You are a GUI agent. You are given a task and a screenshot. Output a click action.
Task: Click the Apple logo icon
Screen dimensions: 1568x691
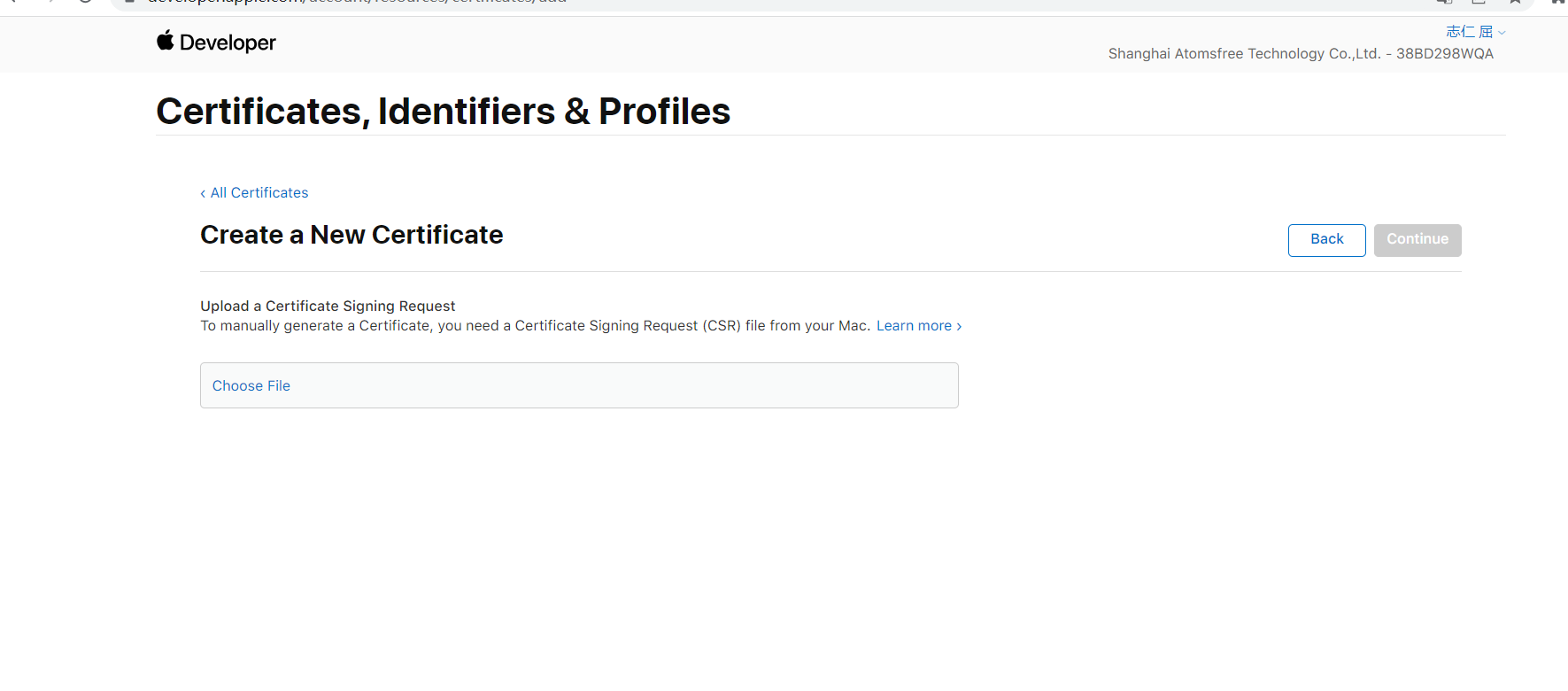pos(165,41)
